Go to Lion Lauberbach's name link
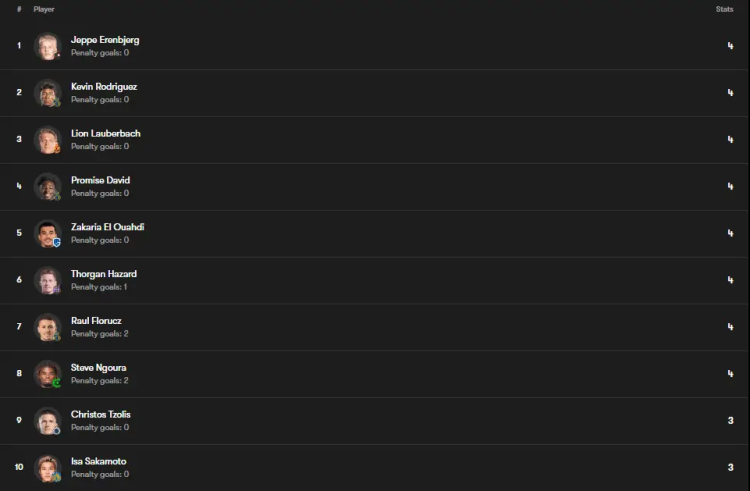 [x=106, y=134]
